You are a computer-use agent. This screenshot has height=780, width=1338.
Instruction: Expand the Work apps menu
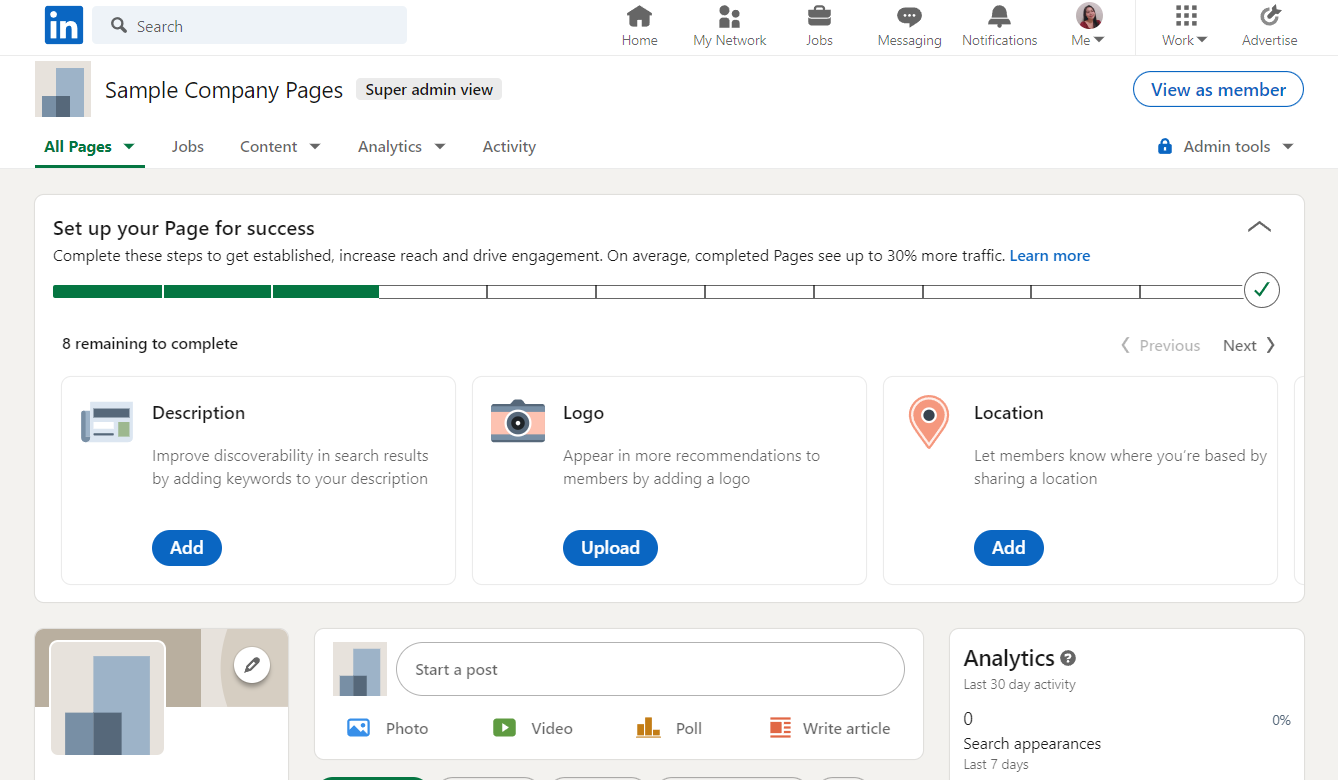[x=1185, y=26]
